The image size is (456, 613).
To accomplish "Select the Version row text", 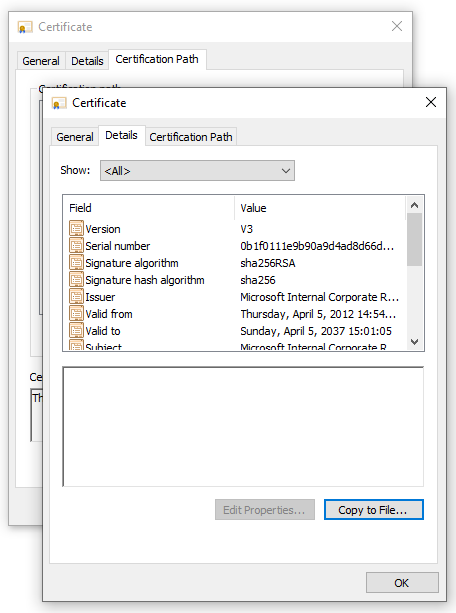I will [x=103, y=229].
